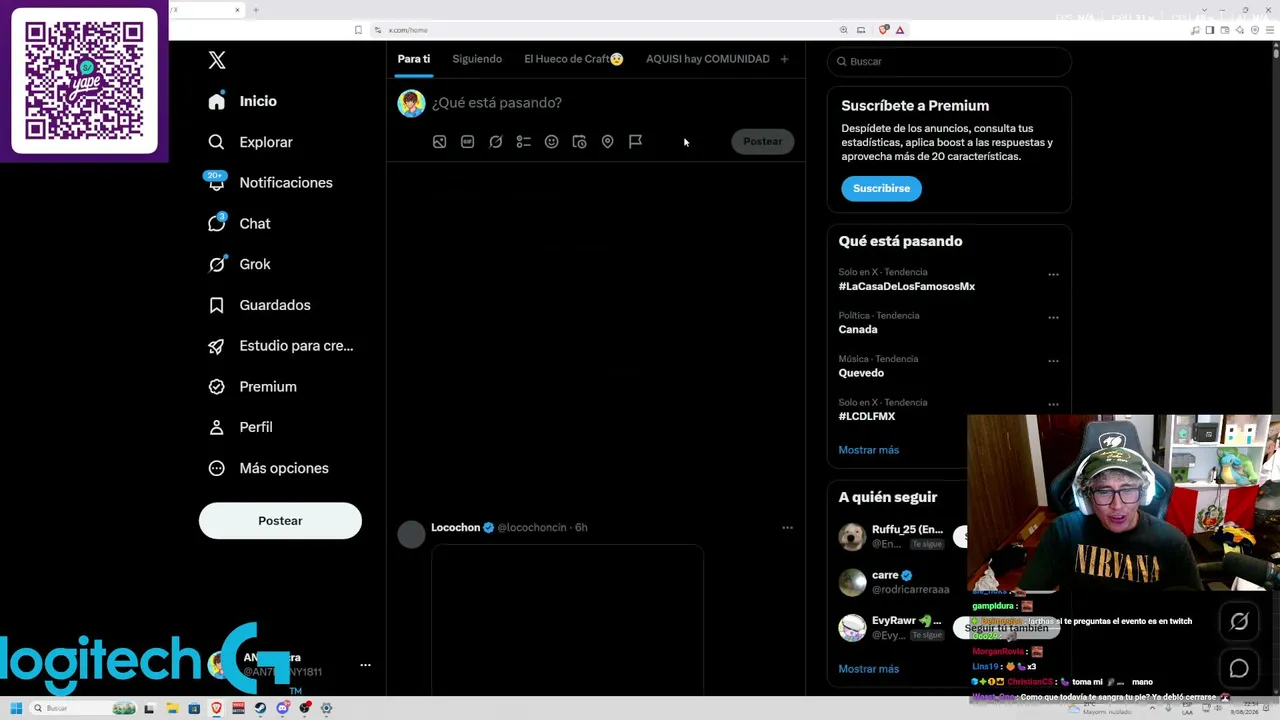Open more options on Locochon's post

pos(787,528)
